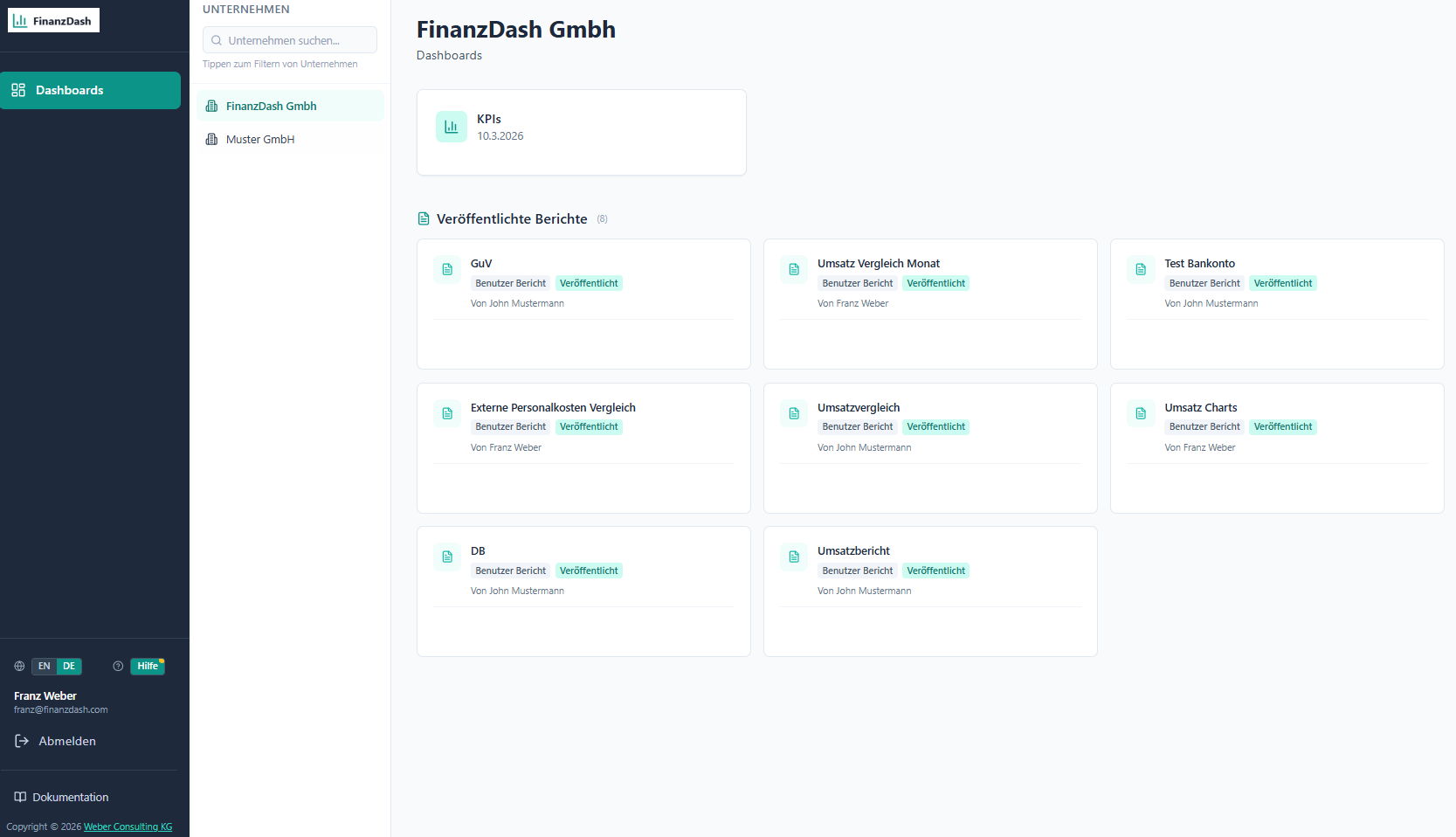This screenshot has width=1456, height=837.
Task: Click the Muster GmbH building icon
Action: (x=211, y=139)
